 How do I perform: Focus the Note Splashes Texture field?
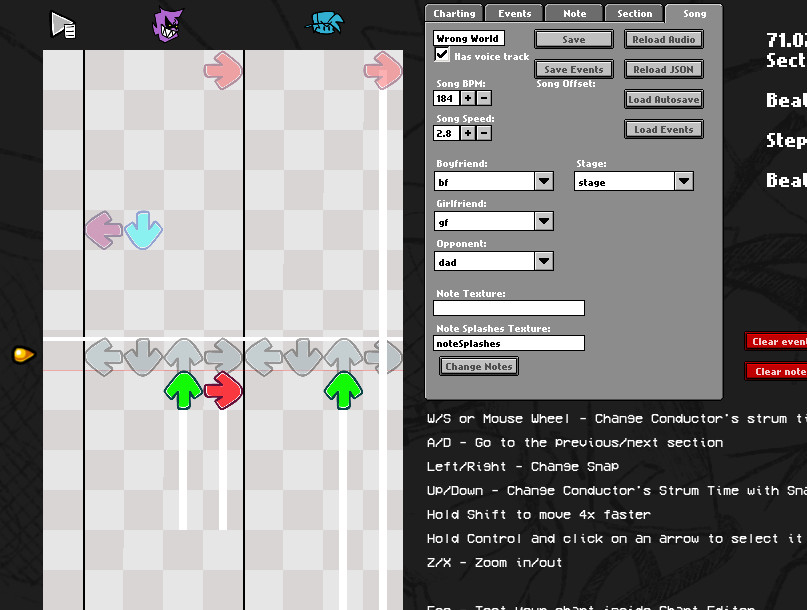(x=509, y=343)
